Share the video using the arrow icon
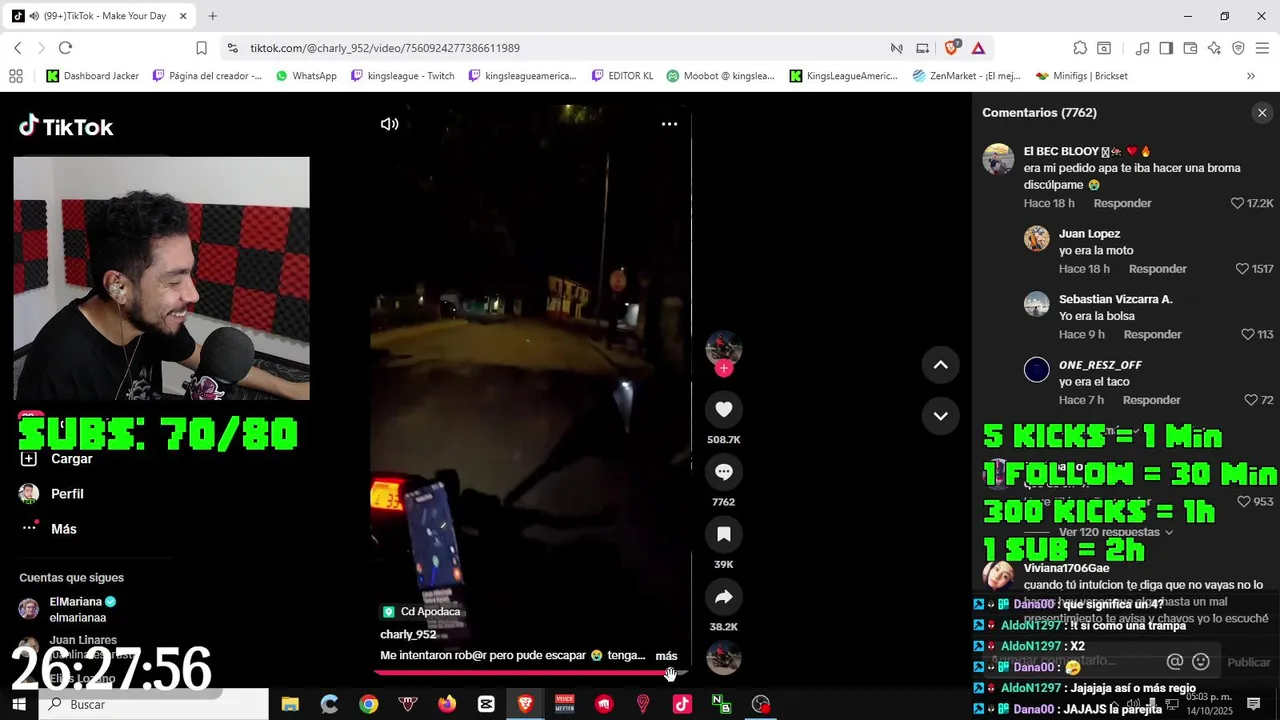This screenshot has width=1280, height=720. pos(724,597)
